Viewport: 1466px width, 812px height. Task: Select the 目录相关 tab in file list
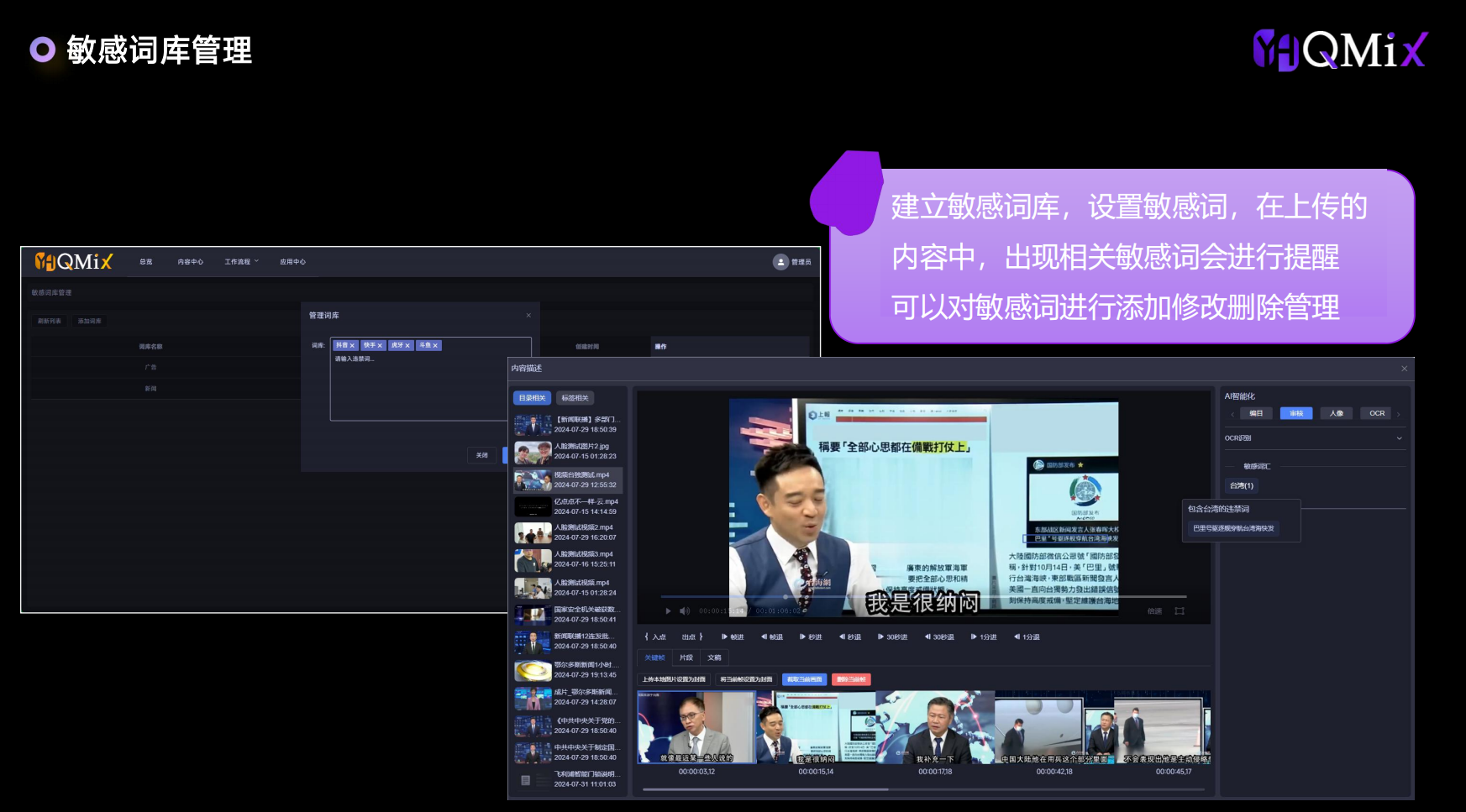click(532, 398)
